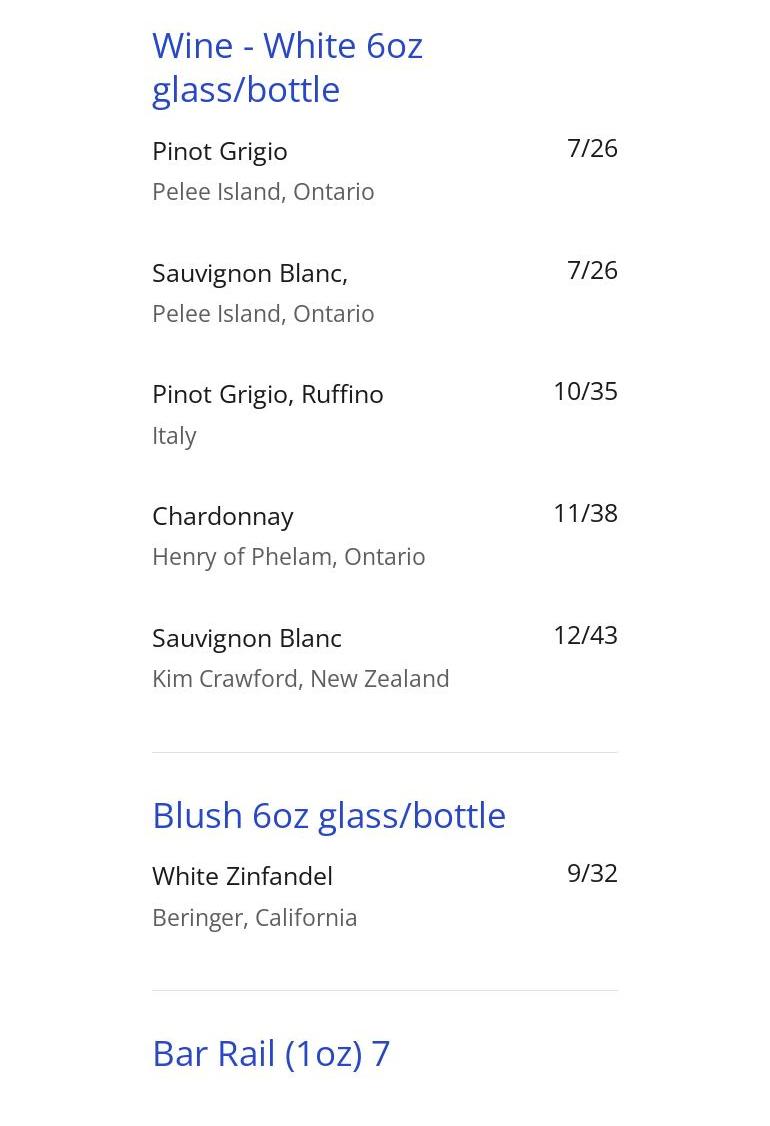Select 'Kim Crawford, New Zealand' description
Viewport: 770px width, 1126px height.
pyautogui.click(x=300, y=678)
